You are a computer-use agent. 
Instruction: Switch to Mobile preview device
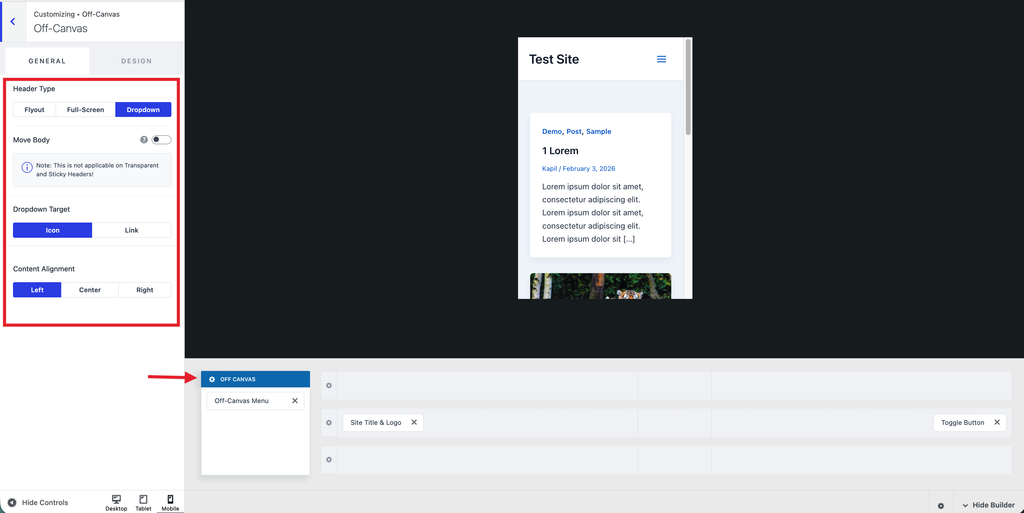tap(170, 503)
